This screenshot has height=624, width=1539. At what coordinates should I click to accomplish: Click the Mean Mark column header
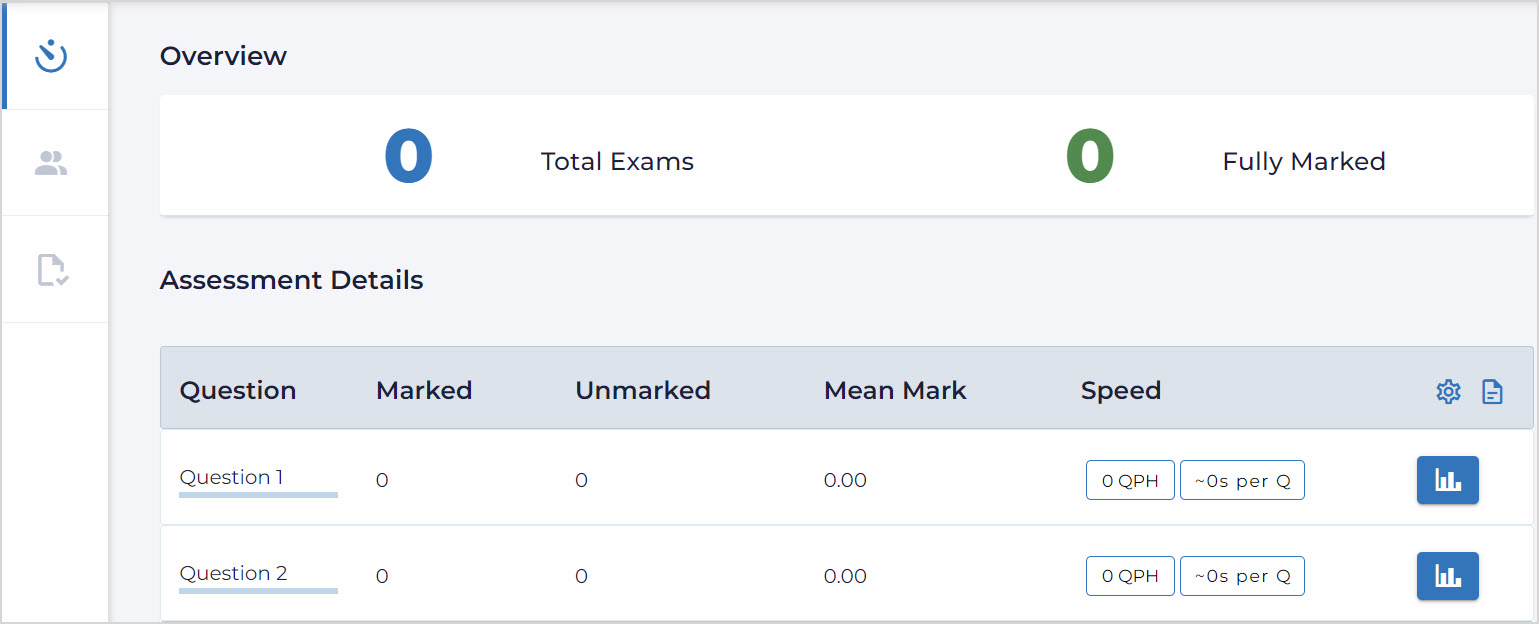pyautogui.click(x=895, y=390)
